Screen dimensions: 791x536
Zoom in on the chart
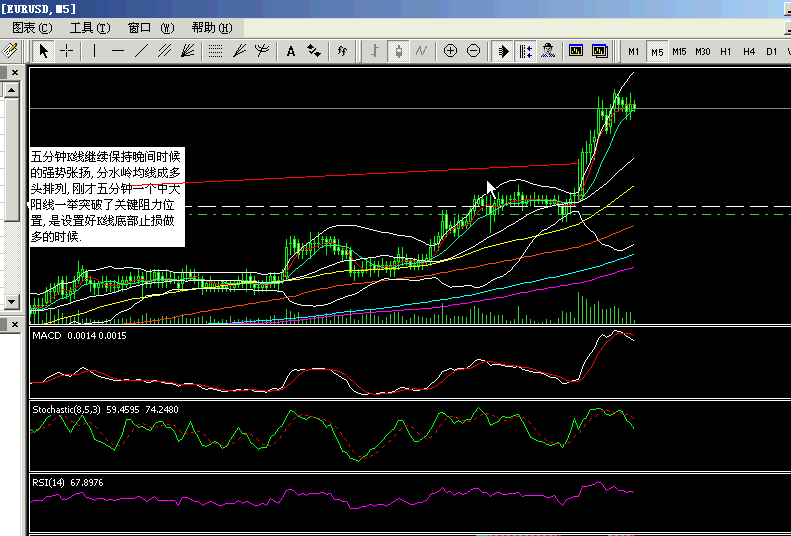tap(450, 51)
